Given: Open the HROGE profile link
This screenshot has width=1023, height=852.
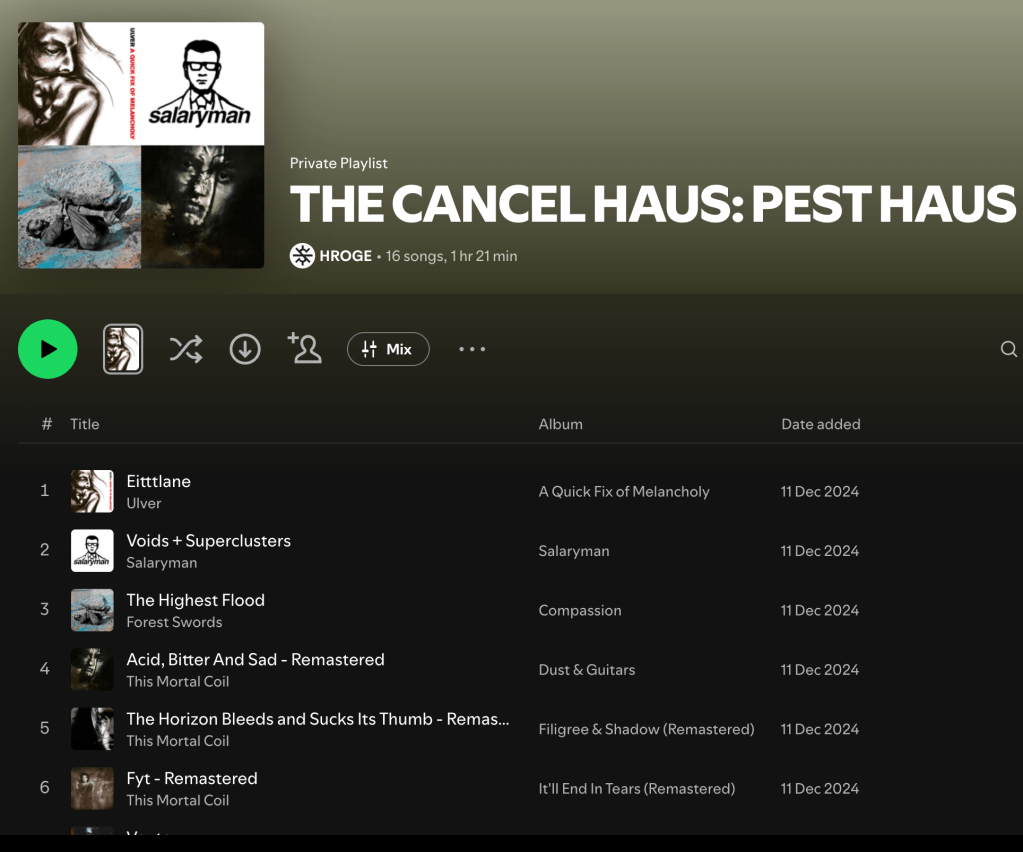Looking at the screenshot, I should (x=345, y=256).
